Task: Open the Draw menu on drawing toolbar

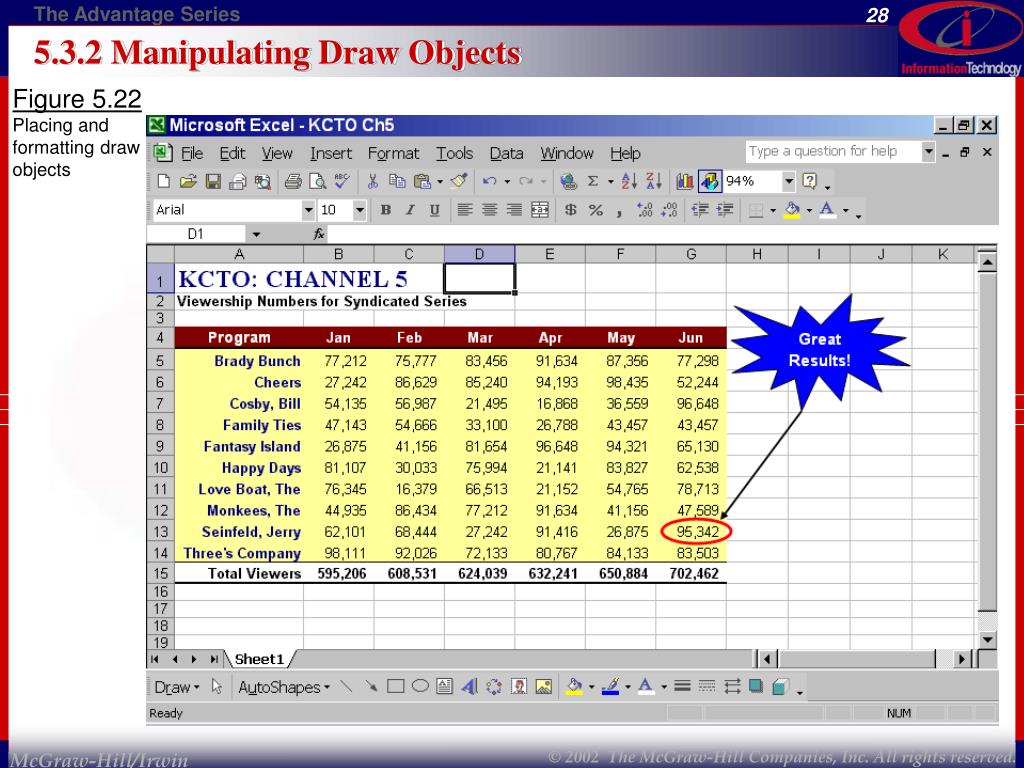Action: pyautogui.click(x=176, y=687)
